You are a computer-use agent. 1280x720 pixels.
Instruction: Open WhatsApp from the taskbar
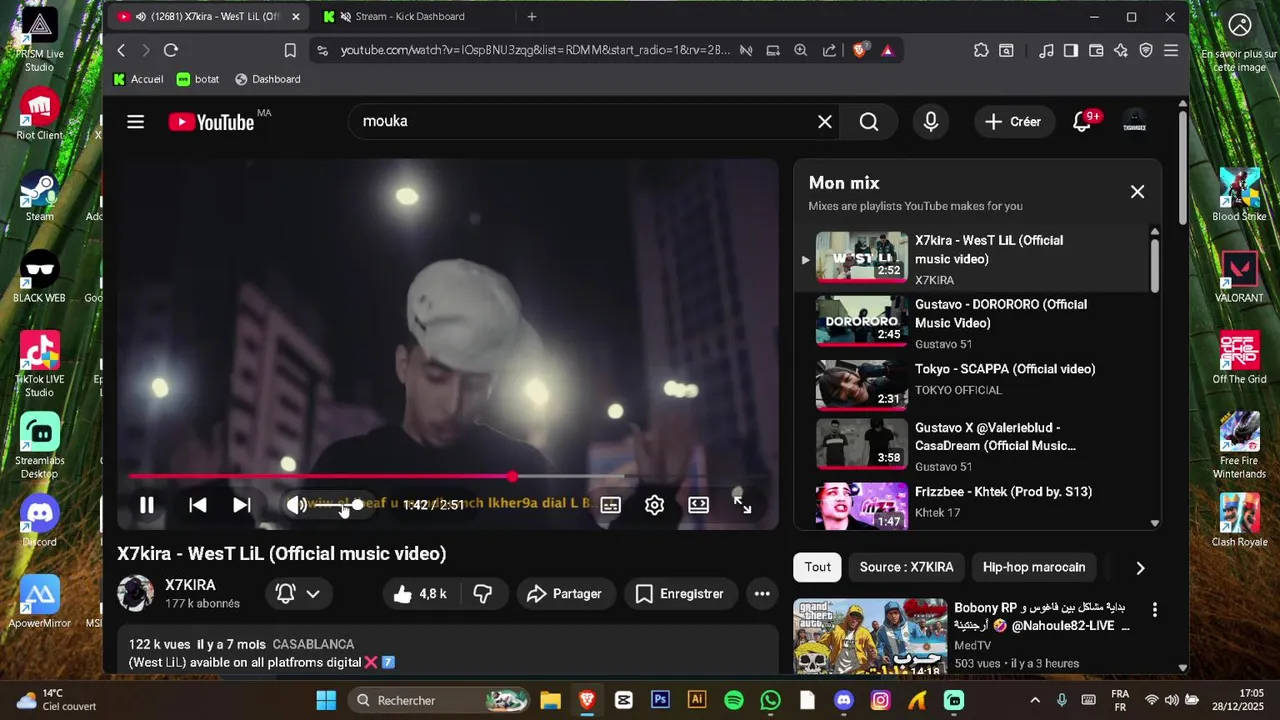click(770, 700)
